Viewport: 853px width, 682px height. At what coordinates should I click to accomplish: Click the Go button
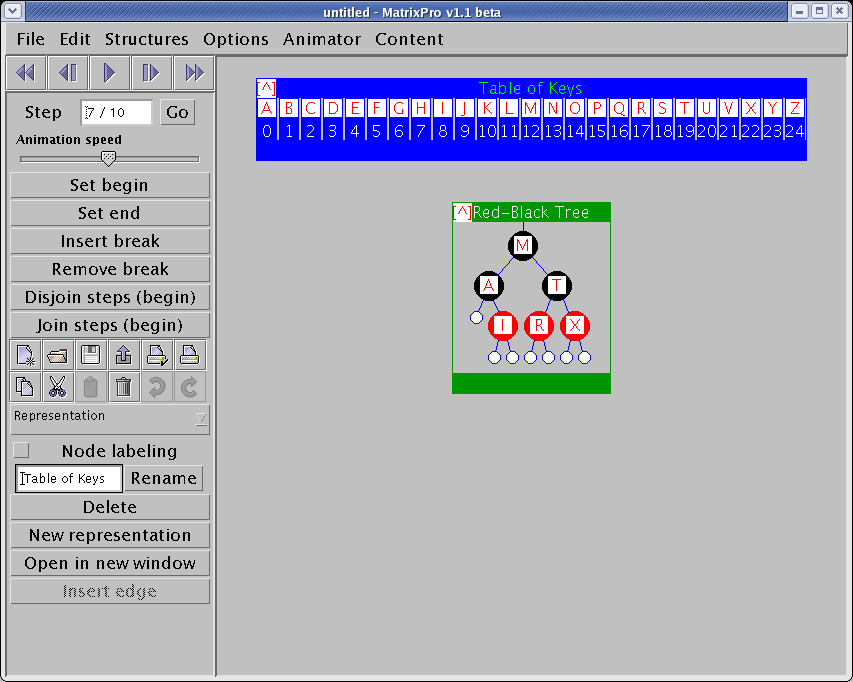click(x=177, y=113)
